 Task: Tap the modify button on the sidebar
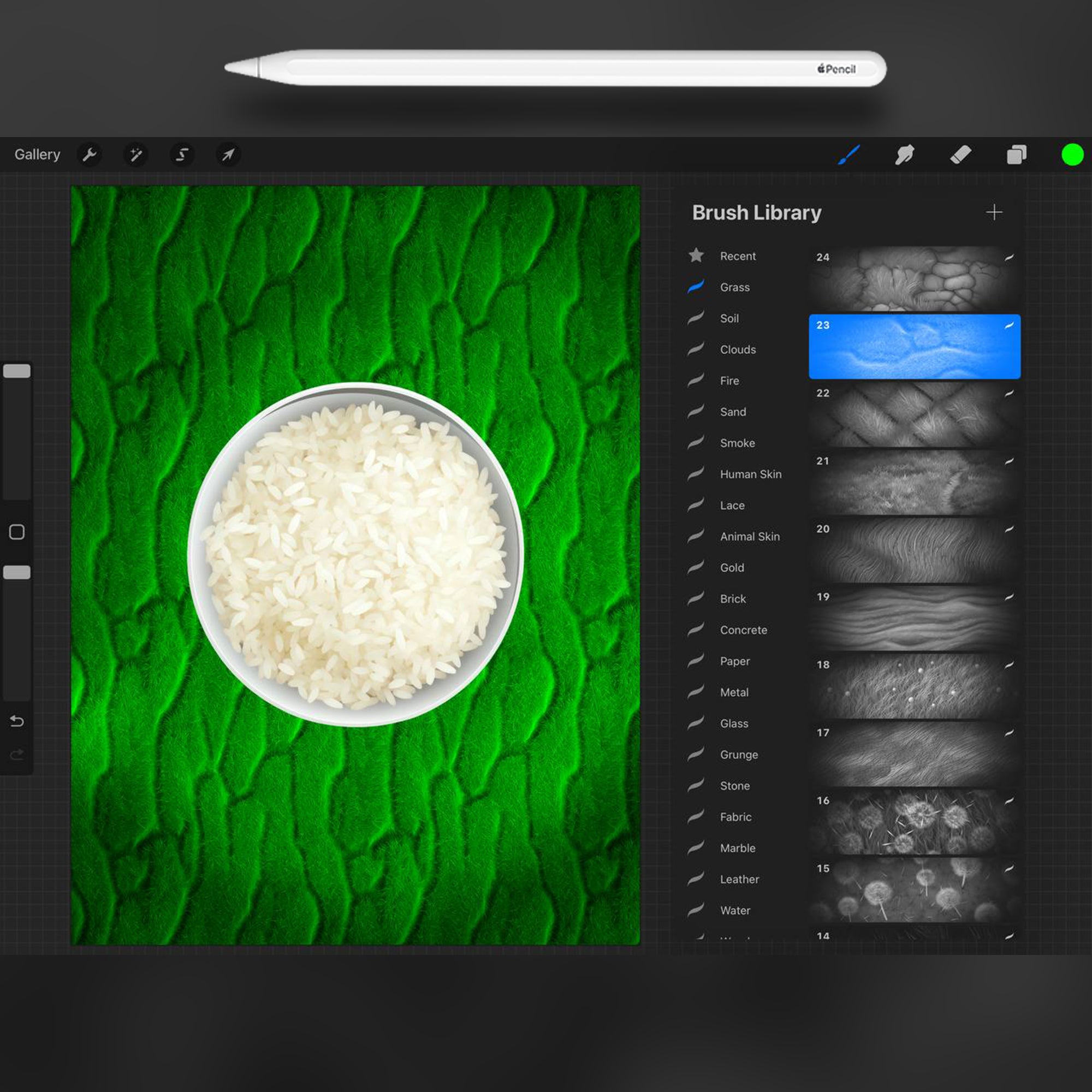click(17, 532)
